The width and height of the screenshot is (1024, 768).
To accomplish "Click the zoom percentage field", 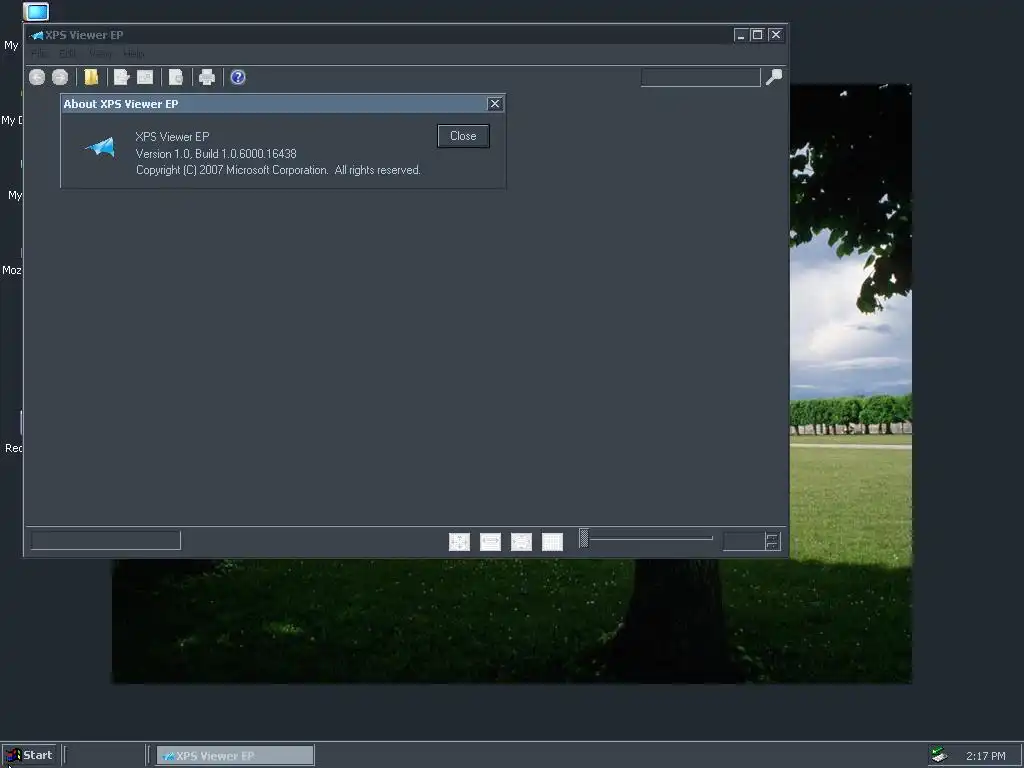I will click(x=744, y=541).
